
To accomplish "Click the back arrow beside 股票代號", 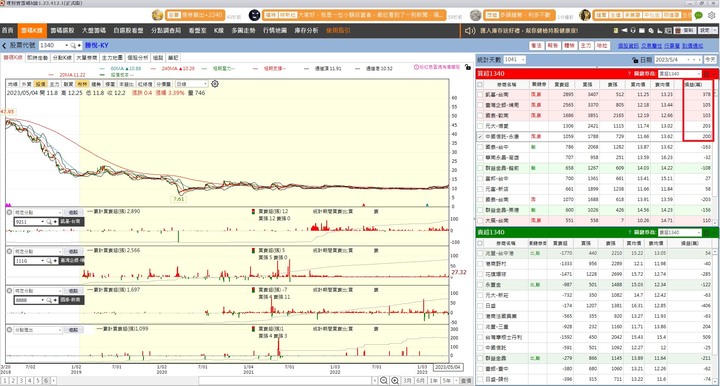I will 4,45.
